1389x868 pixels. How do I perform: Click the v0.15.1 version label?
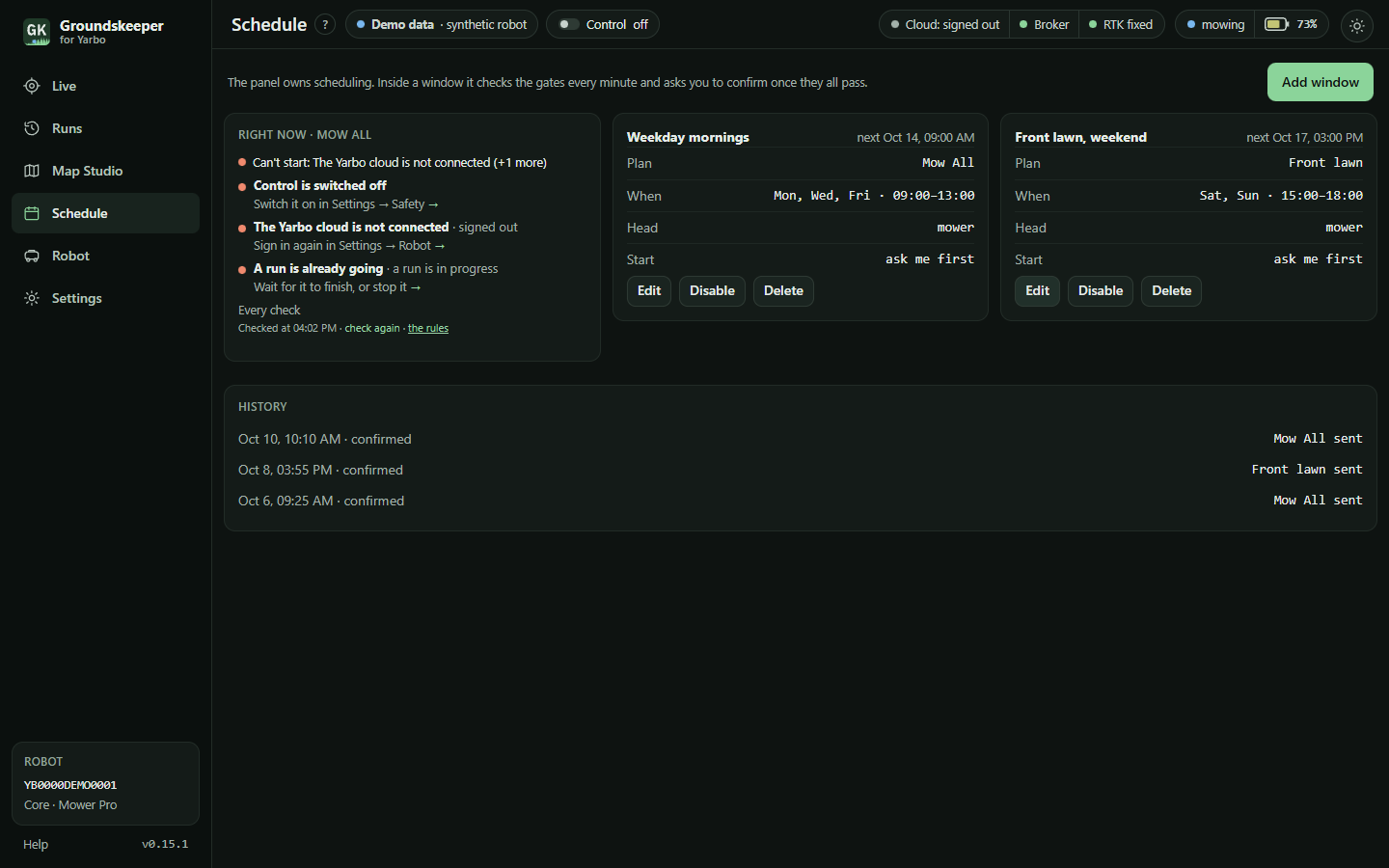click(165, 845)
